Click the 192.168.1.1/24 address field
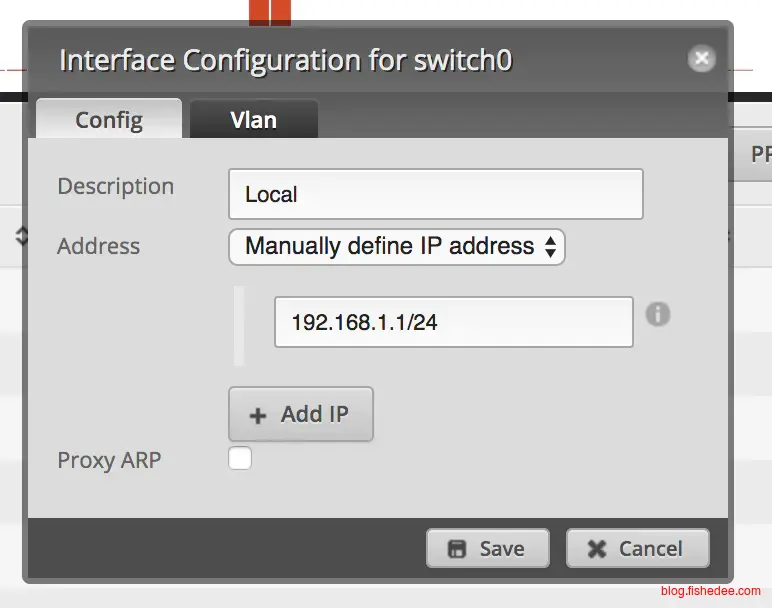 point(453,322)
